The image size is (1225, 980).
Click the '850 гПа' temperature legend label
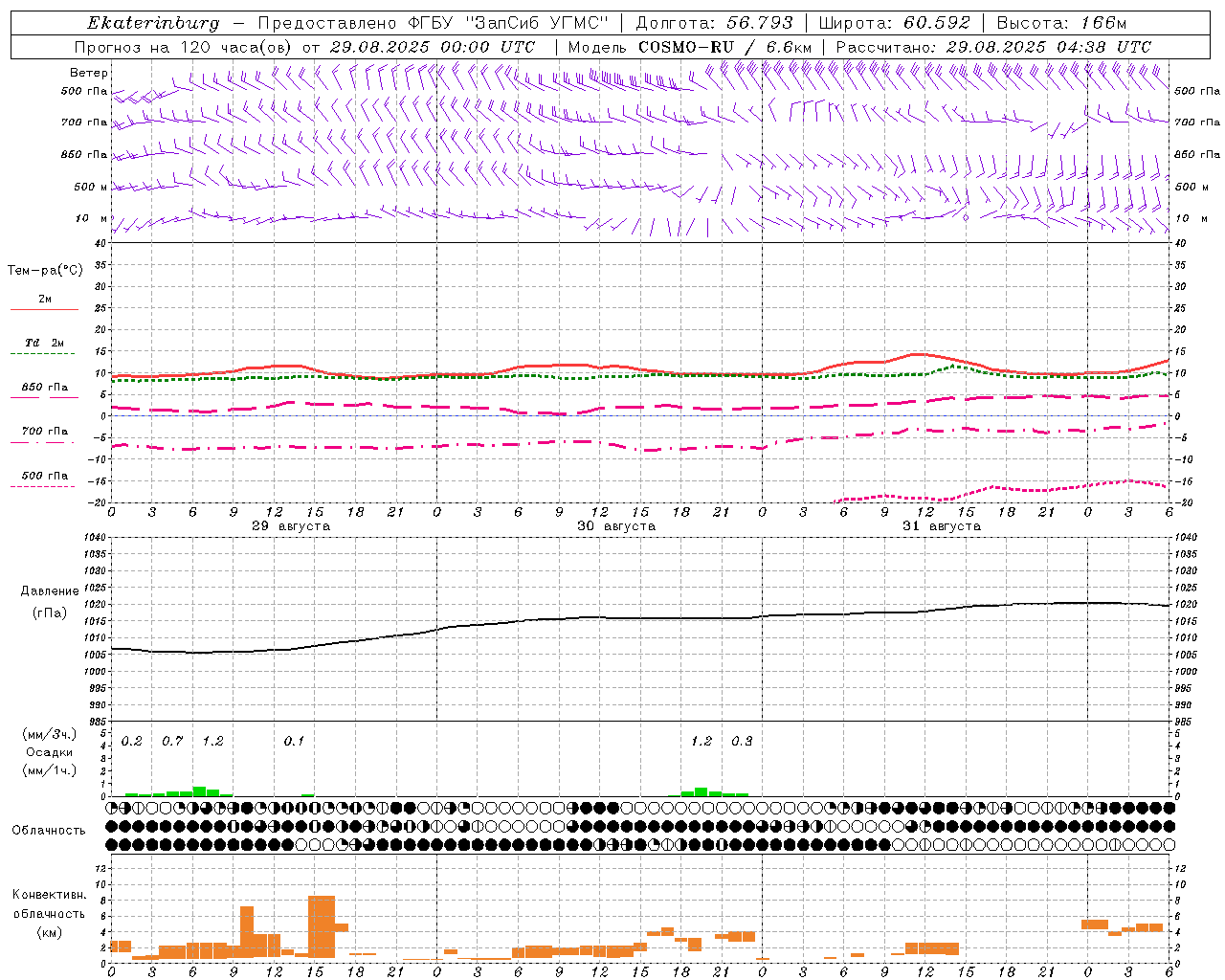pos(44,388)
